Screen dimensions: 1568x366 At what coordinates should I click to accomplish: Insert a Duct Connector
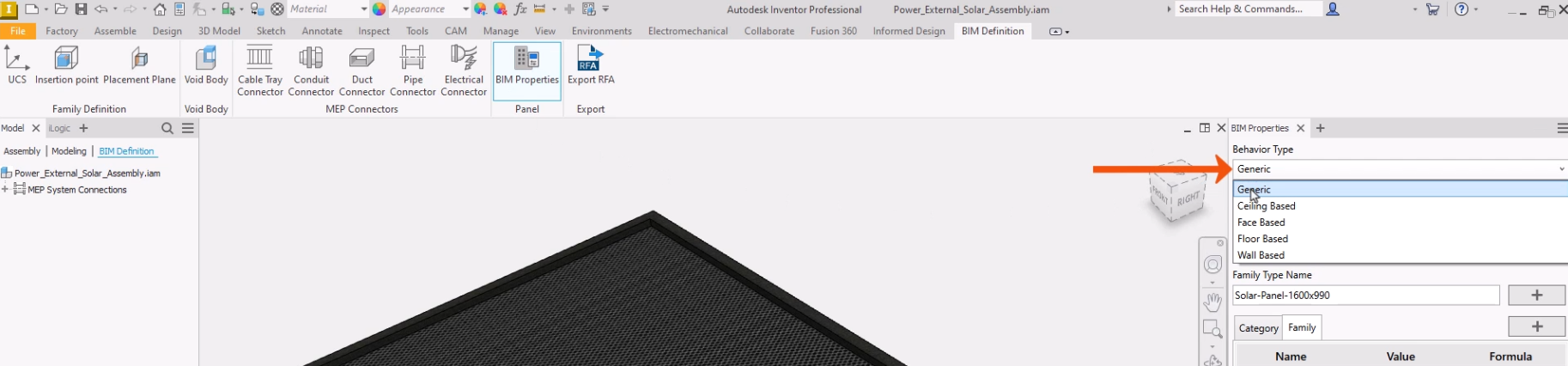pos(362,70)
